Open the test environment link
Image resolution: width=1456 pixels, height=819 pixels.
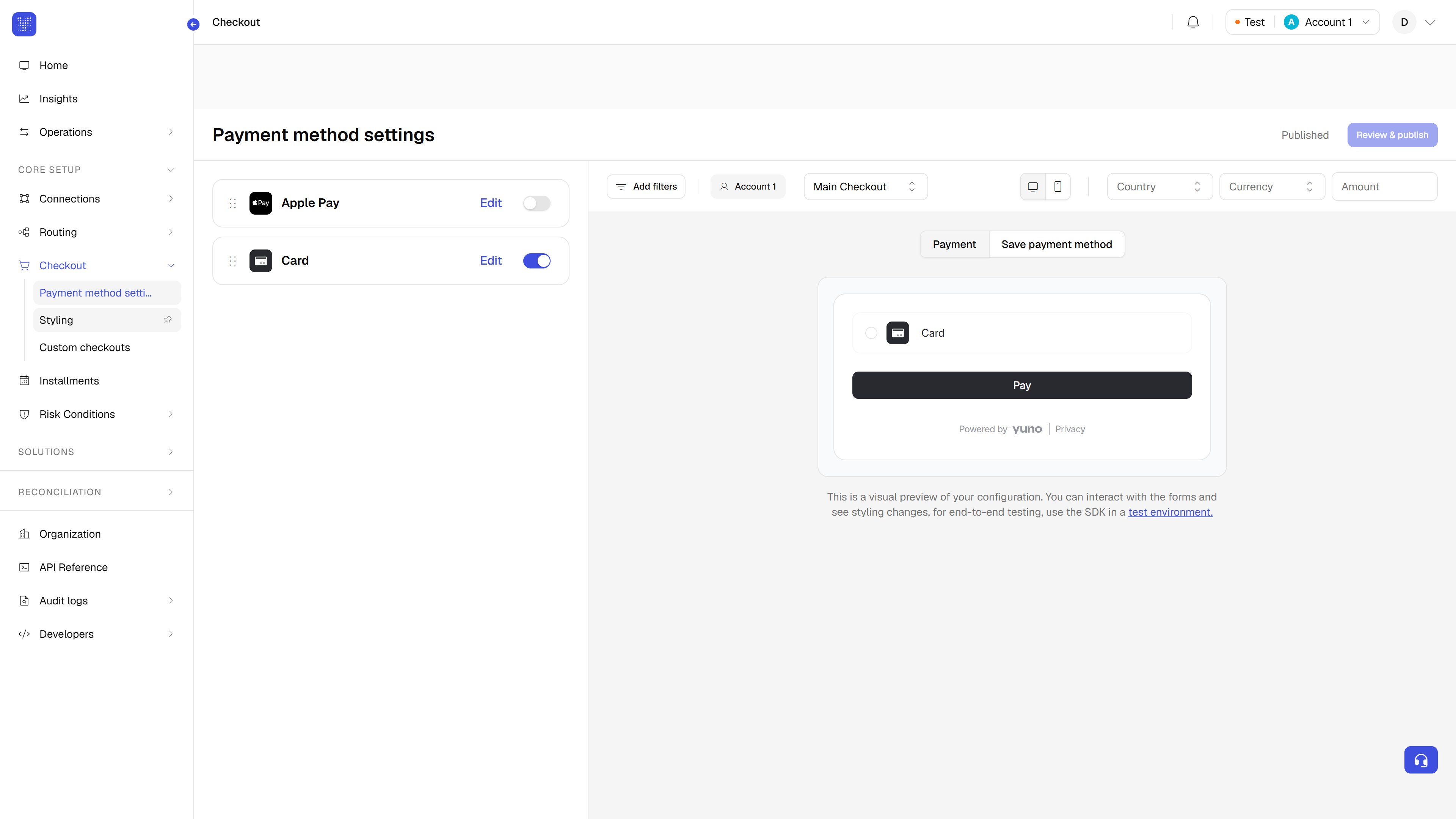[1170, 512]
